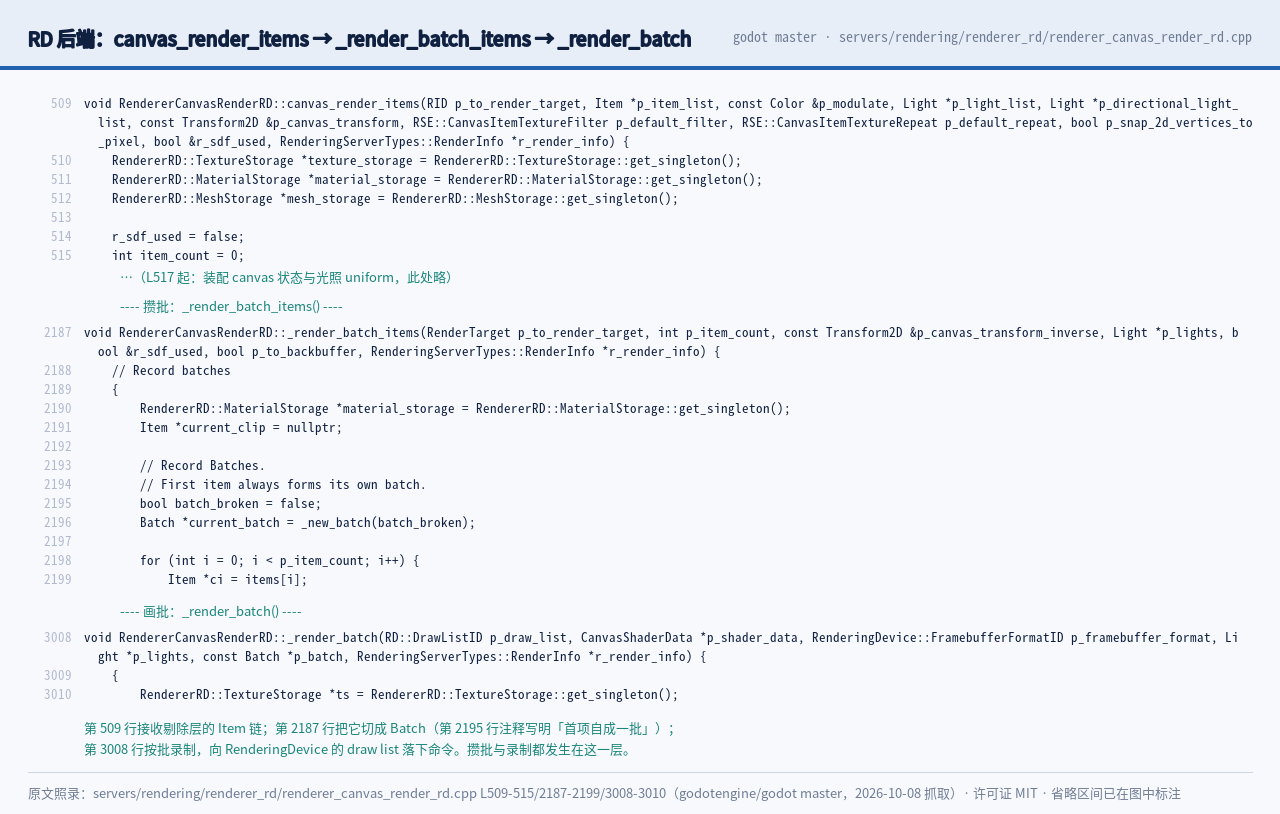Screen dimensions: 1280x814
Task: Click the summary sentence starting "第 509 行接收剔除层"
Action: point(380,729)
